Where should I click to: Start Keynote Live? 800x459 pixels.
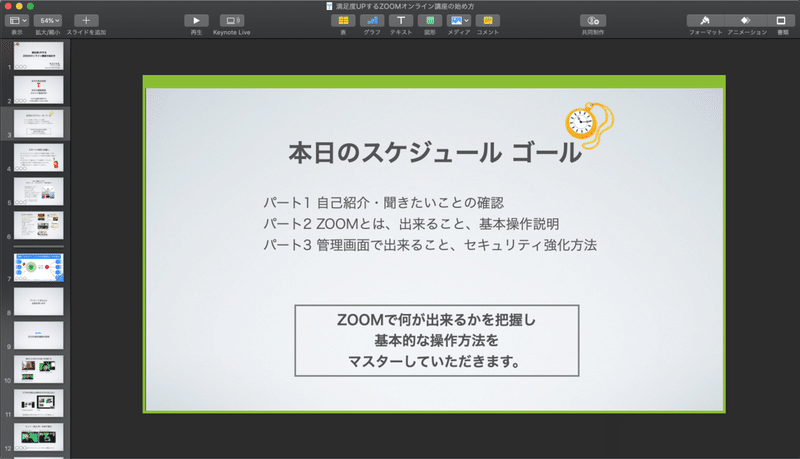point(232,20)
